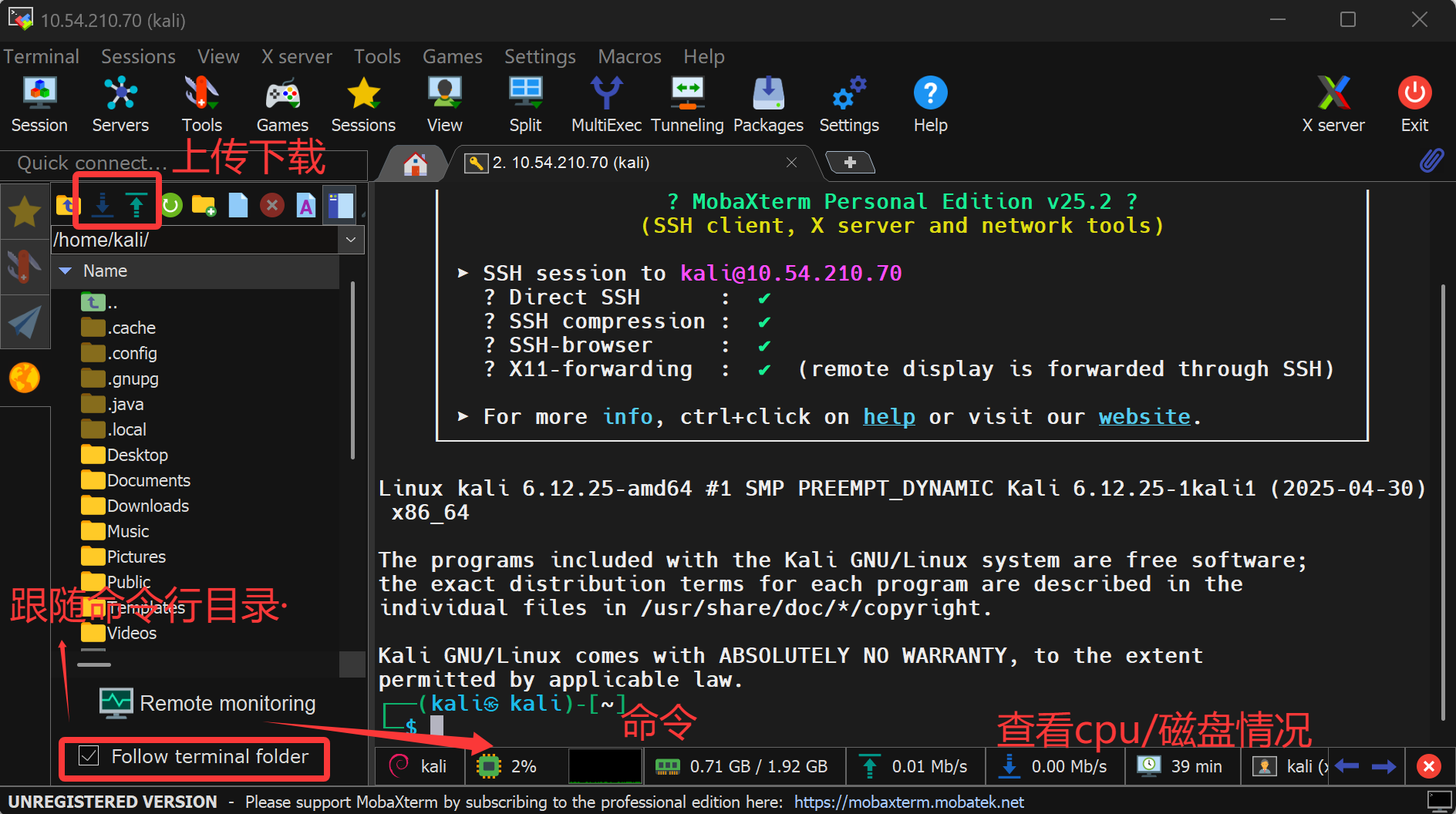The image size is (1456, 814).
Task: Open the Packages manager
Action: tap(767, 103)
